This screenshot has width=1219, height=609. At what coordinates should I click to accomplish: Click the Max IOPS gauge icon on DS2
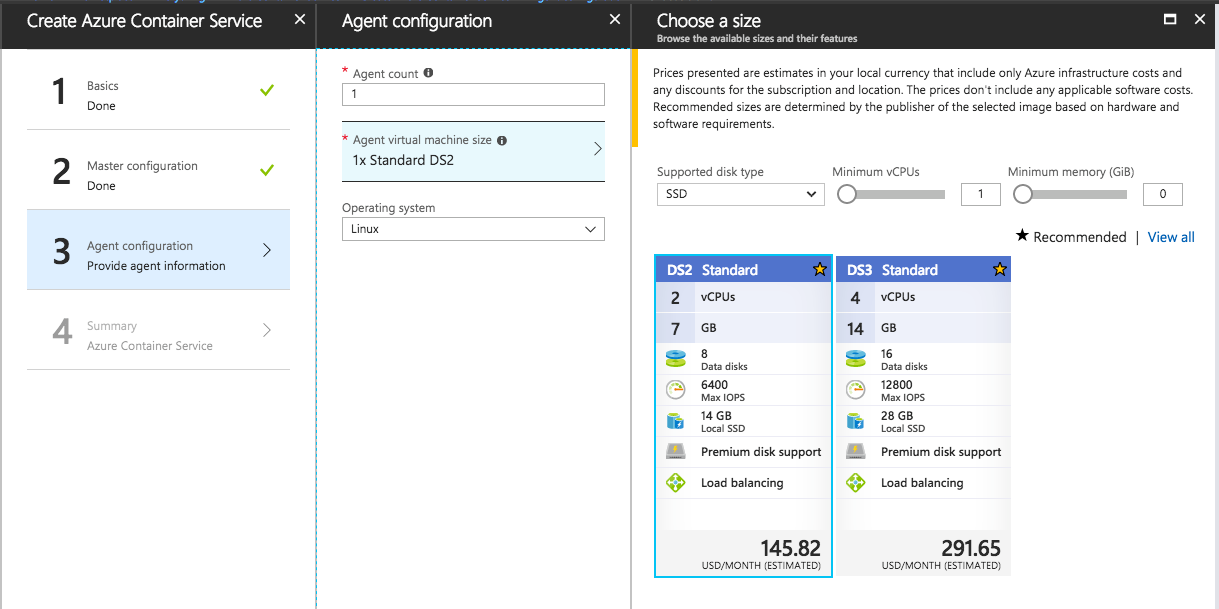coord(675,390)
